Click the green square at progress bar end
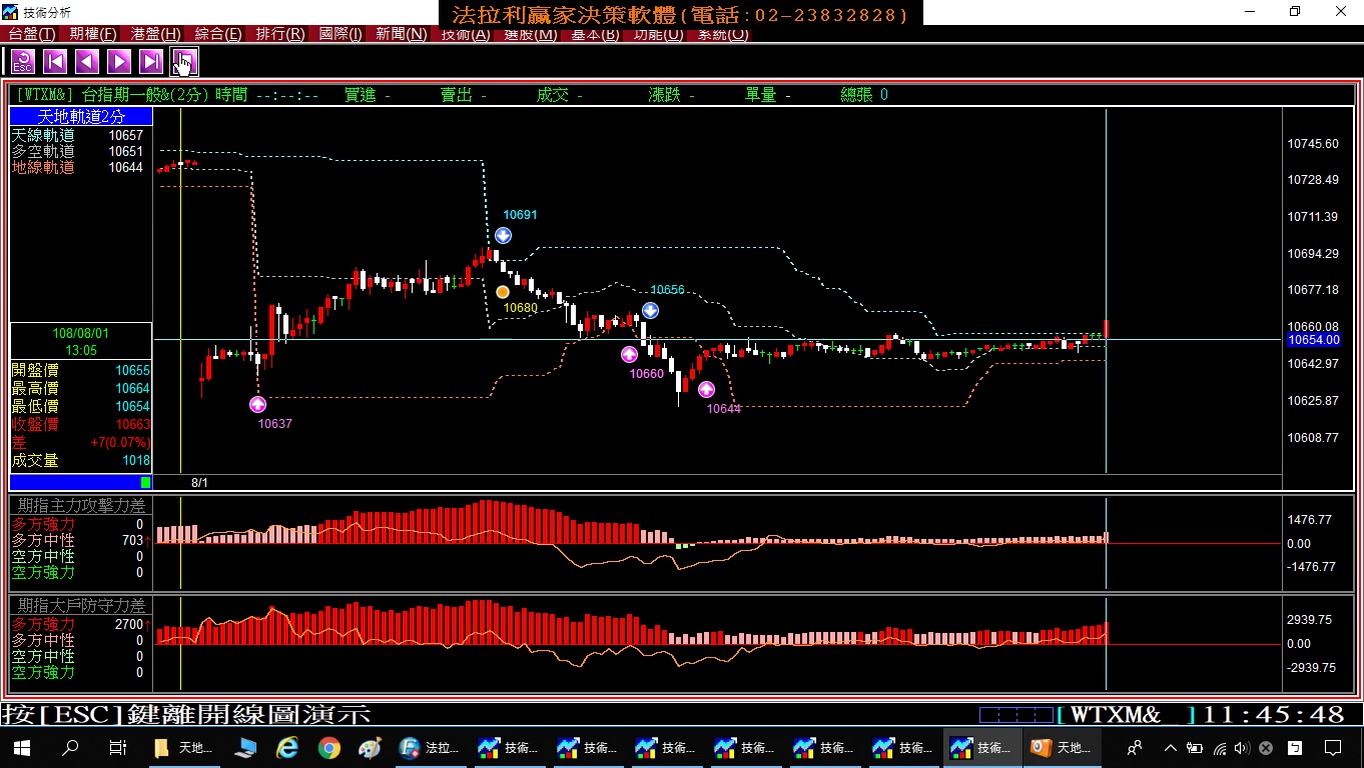The height and width of the screenshot is (768, 1364). click(146, 482)
